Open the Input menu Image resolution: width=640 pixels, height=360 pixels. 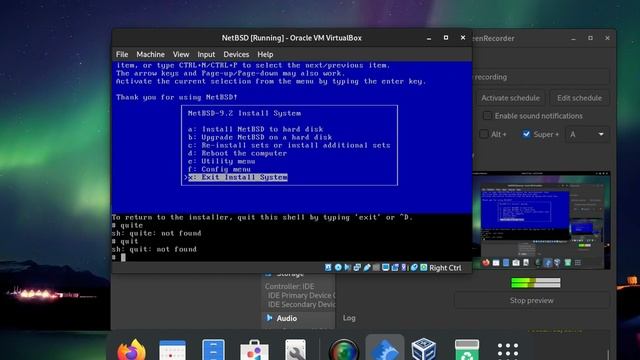pos(206,54)
